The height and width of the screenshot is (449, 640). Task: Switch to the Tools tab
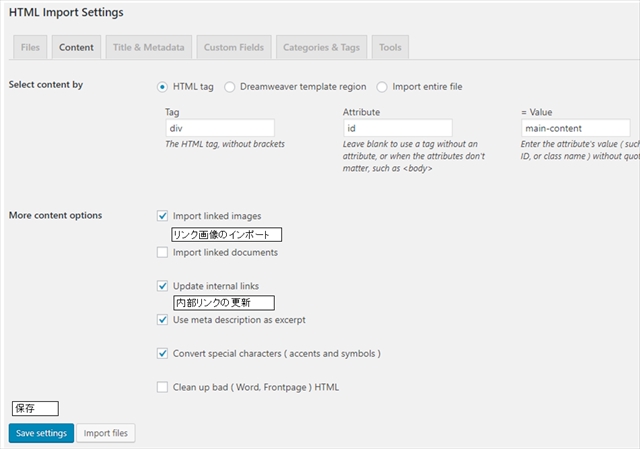click(390, 47)
